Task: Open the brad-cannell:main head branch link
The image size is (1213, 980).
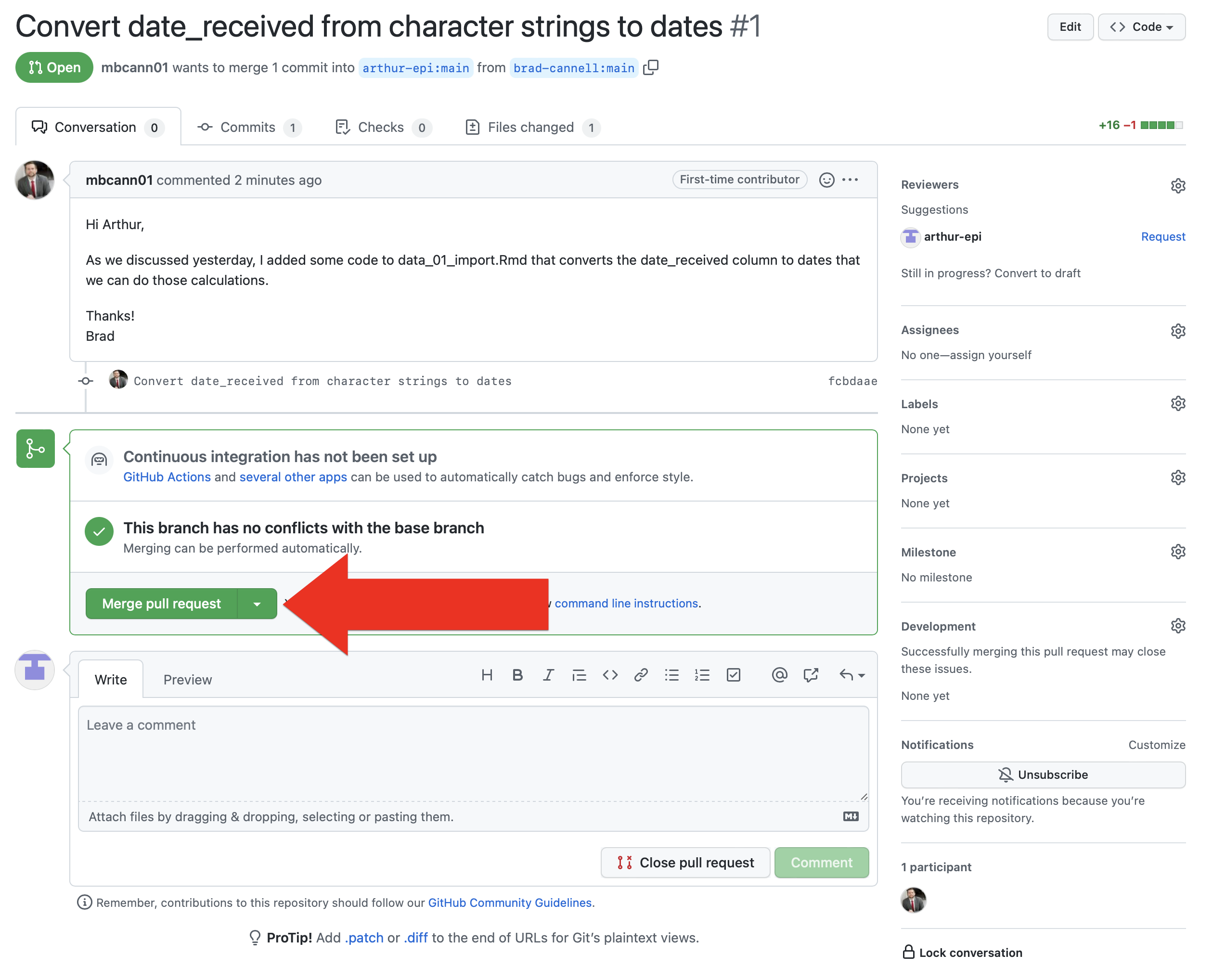Action: pyautogui.click(x=573, y=68)
